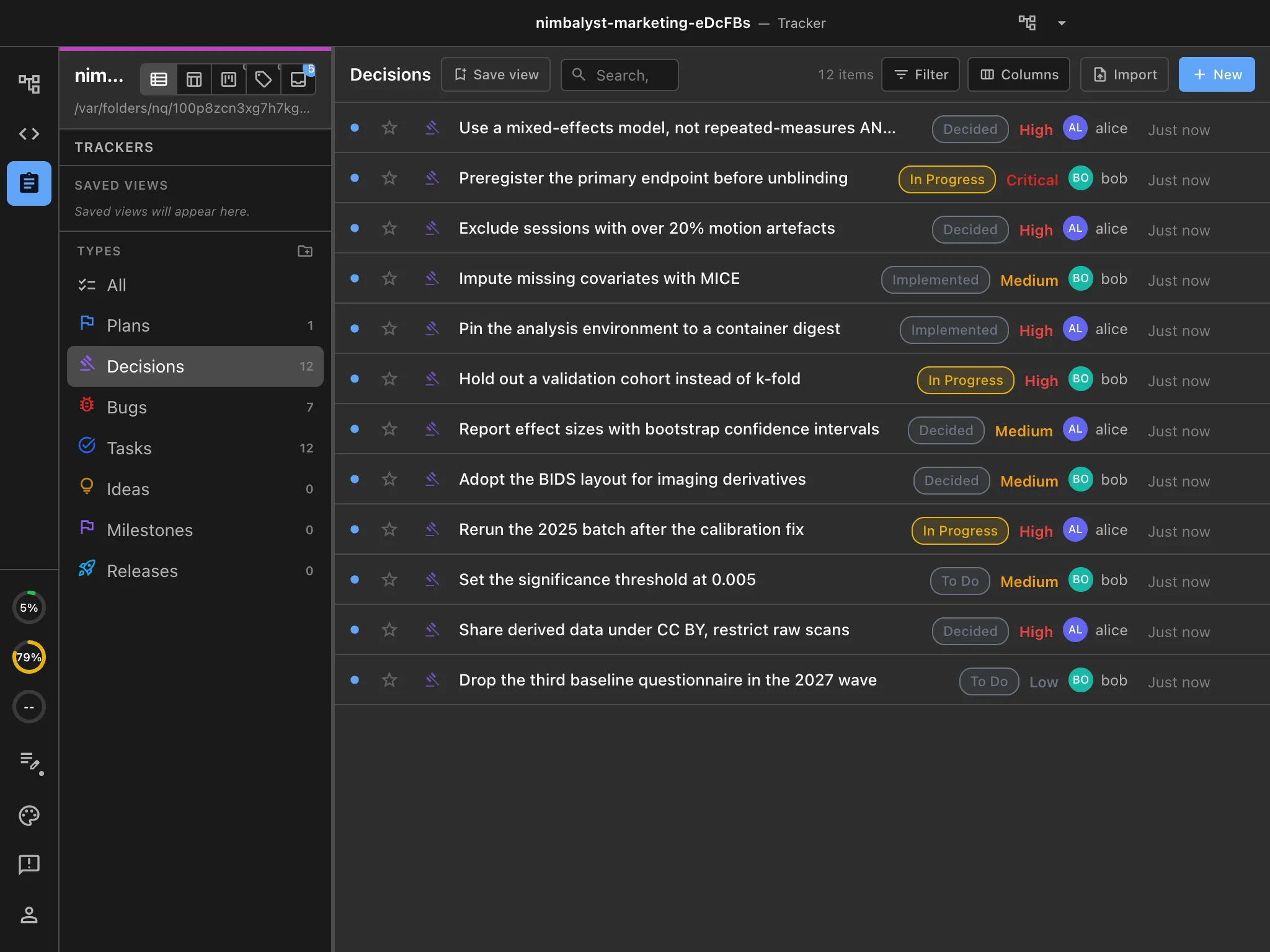The height and width of the screenshot is (952, 1270).
Task: Open the Columns chooser
Action: point(1019,74)
